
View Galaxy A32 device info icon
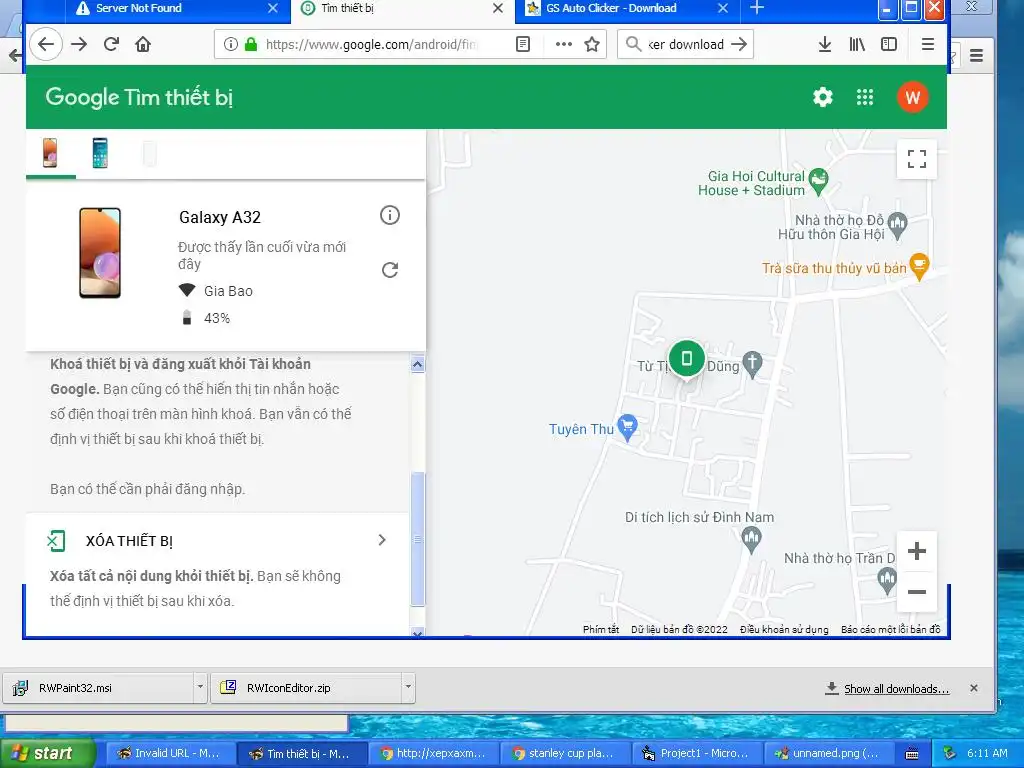click(390, 215)
